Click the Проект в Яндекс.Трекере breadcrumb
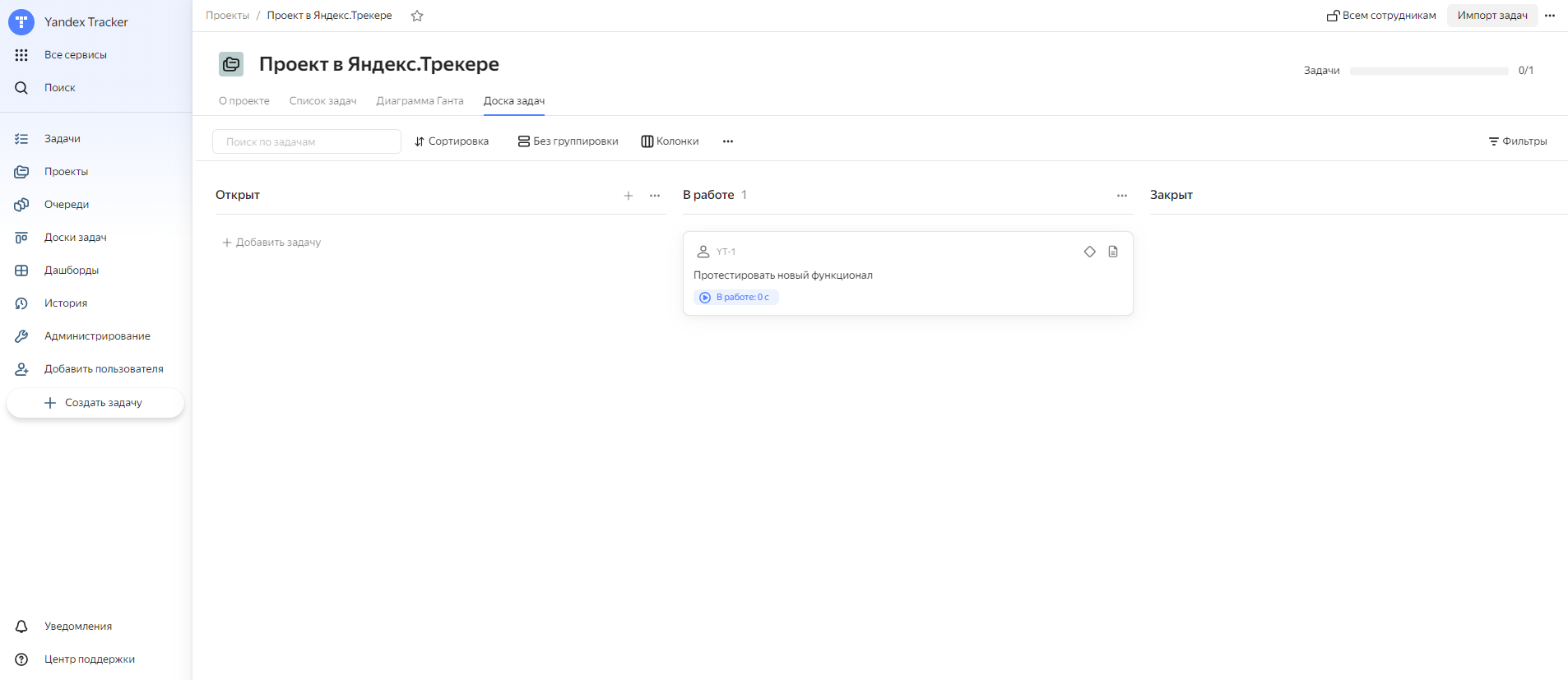 tap(329, 16)
